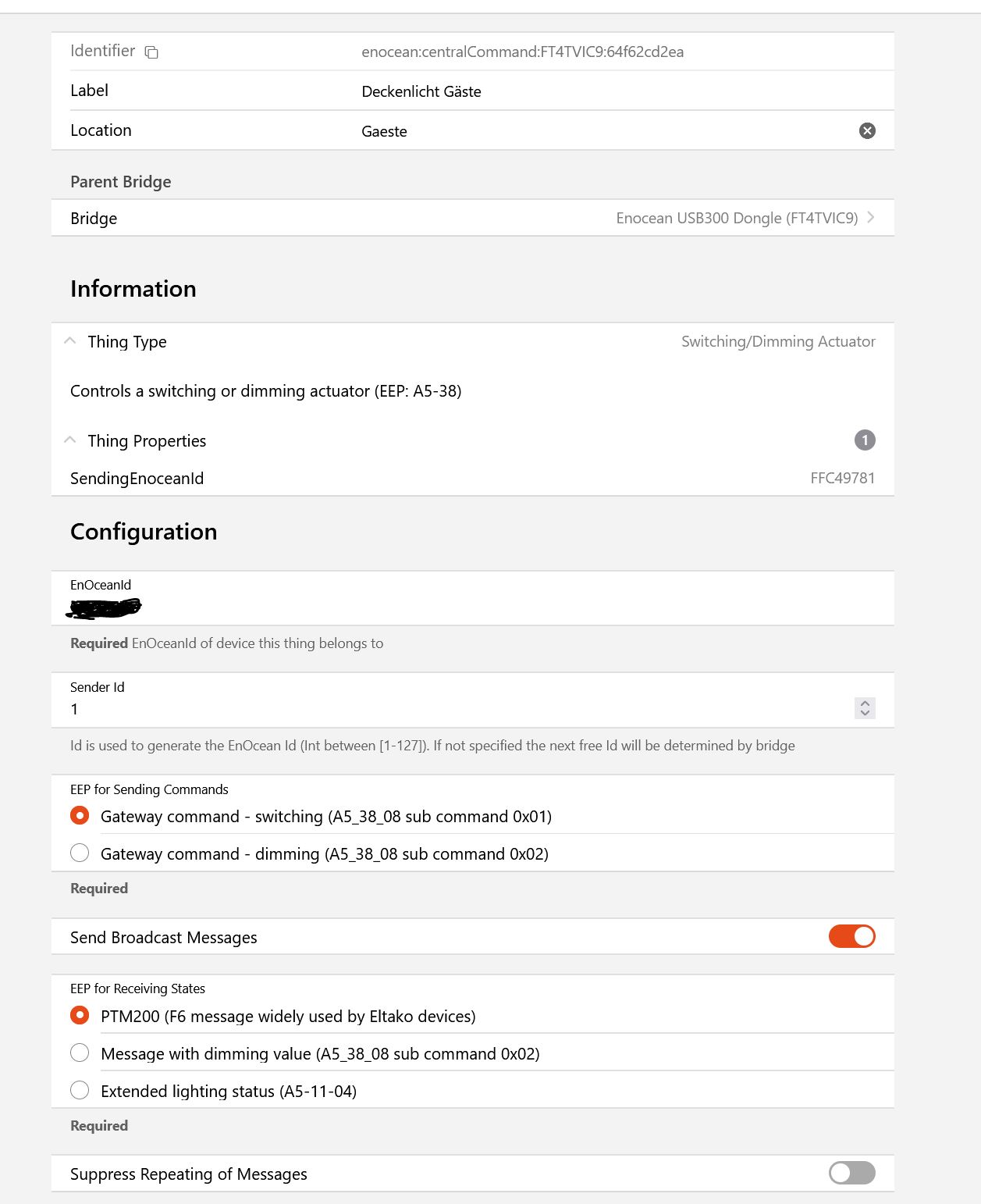Click the Thing Properties count badge

865,440
